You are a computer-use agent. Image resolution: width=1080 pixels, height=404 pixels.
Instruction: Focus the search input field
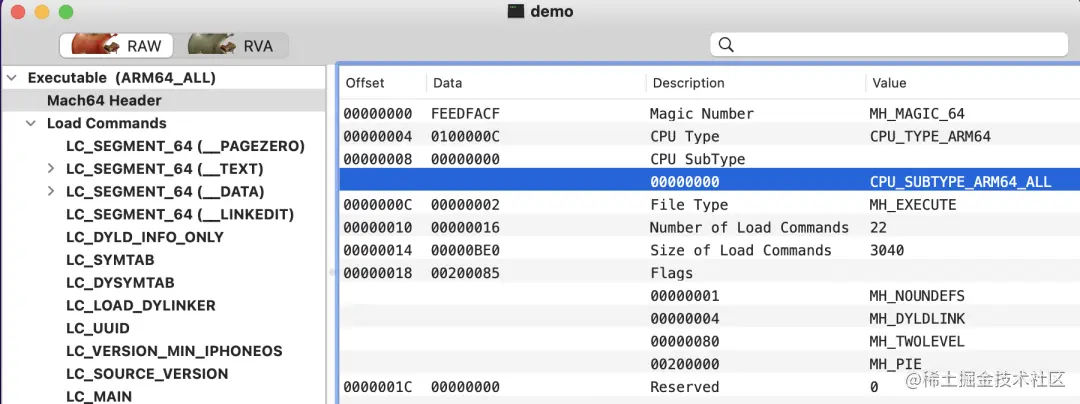click(x=890, y=45)
